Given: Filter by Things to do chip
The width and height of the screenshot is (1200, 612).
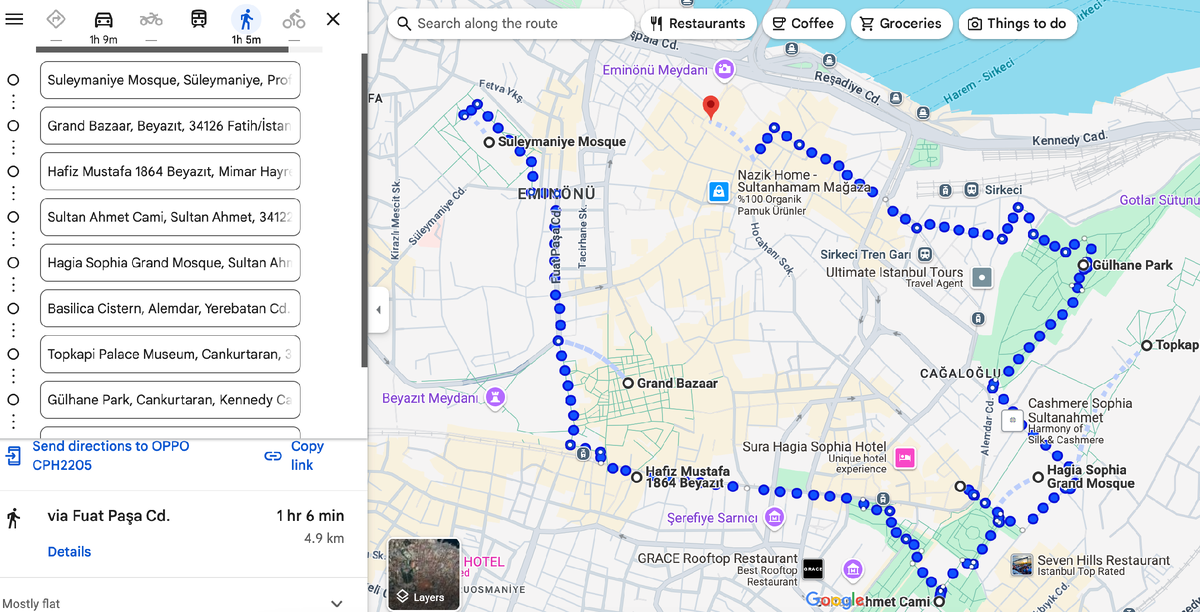Looking at the screenshot, I should coord(1017,23).
